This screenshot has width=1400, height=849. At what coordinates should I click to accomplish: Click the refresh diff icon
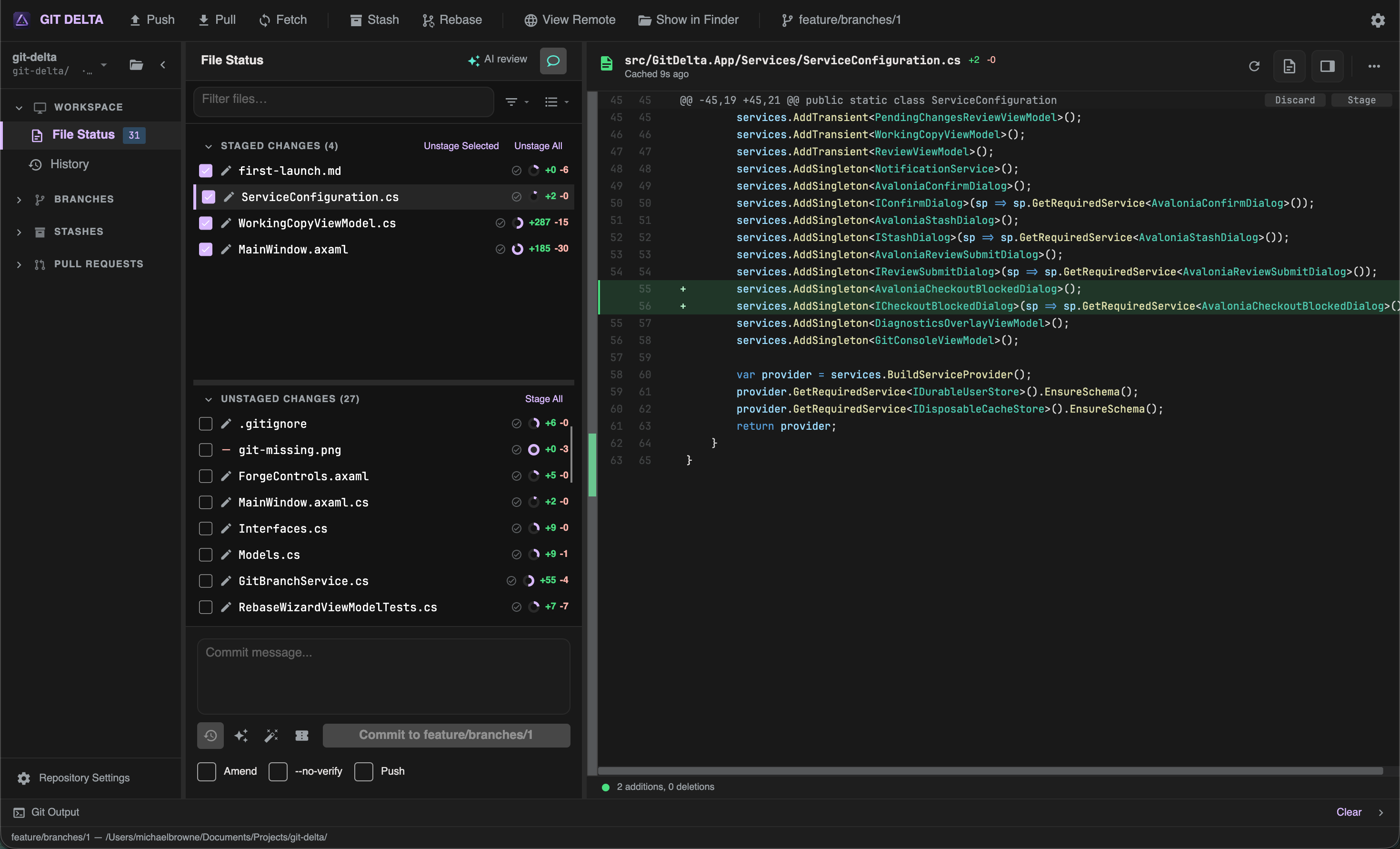point(1254,66)
